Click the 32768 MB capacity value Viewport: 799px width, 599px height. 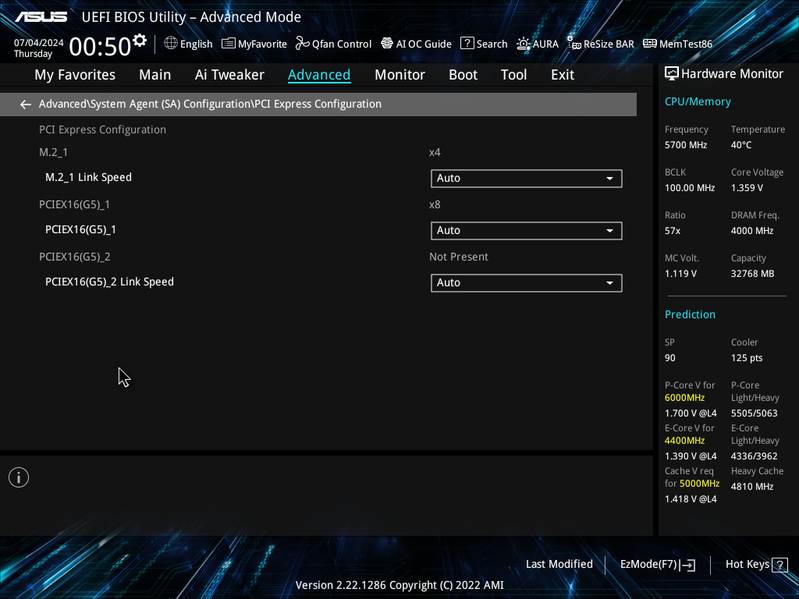[752, 274]
